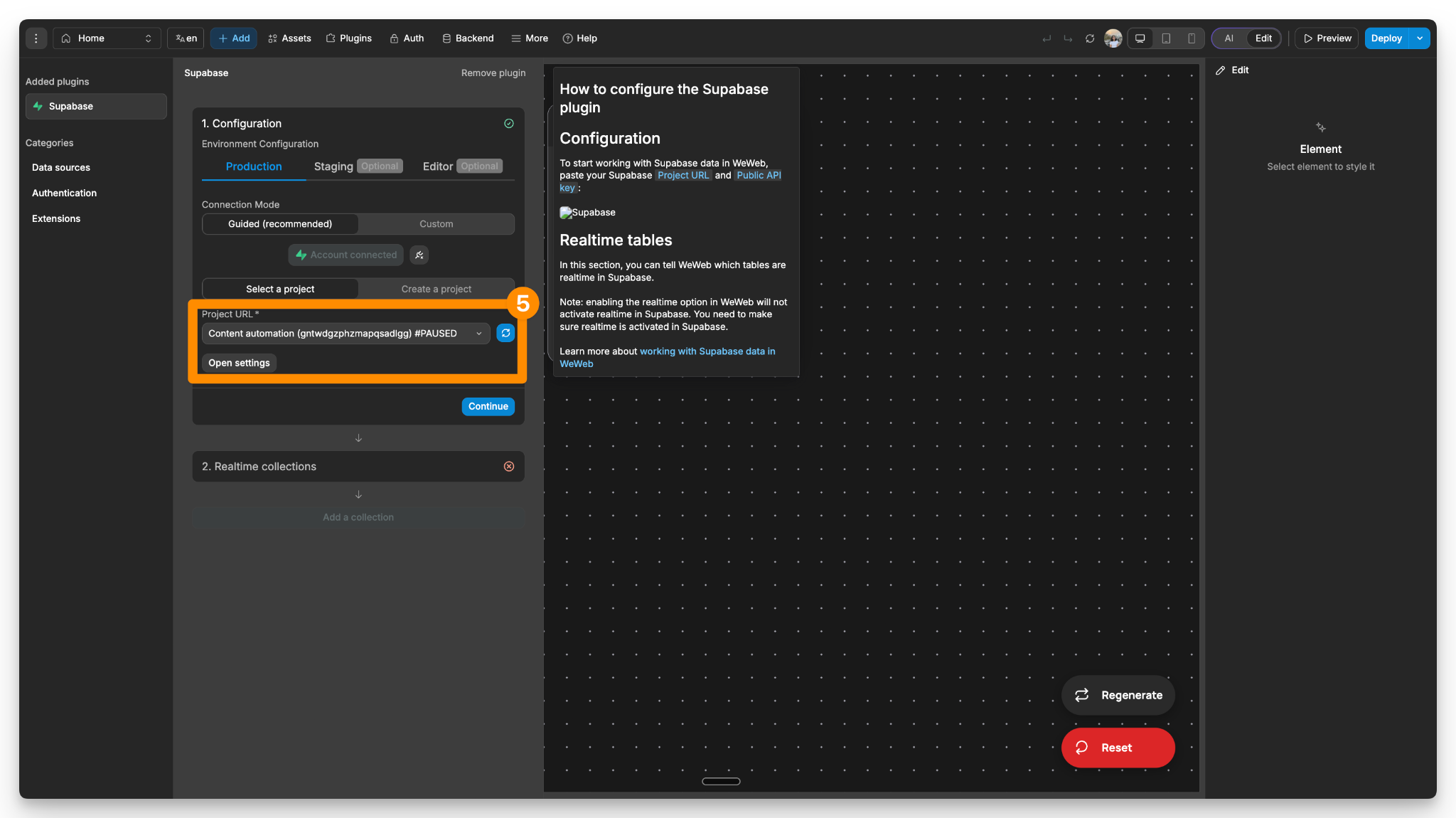This screenshot has height=818, width=1456.
Task: Open the Backend menu
Action: [468, 38]
